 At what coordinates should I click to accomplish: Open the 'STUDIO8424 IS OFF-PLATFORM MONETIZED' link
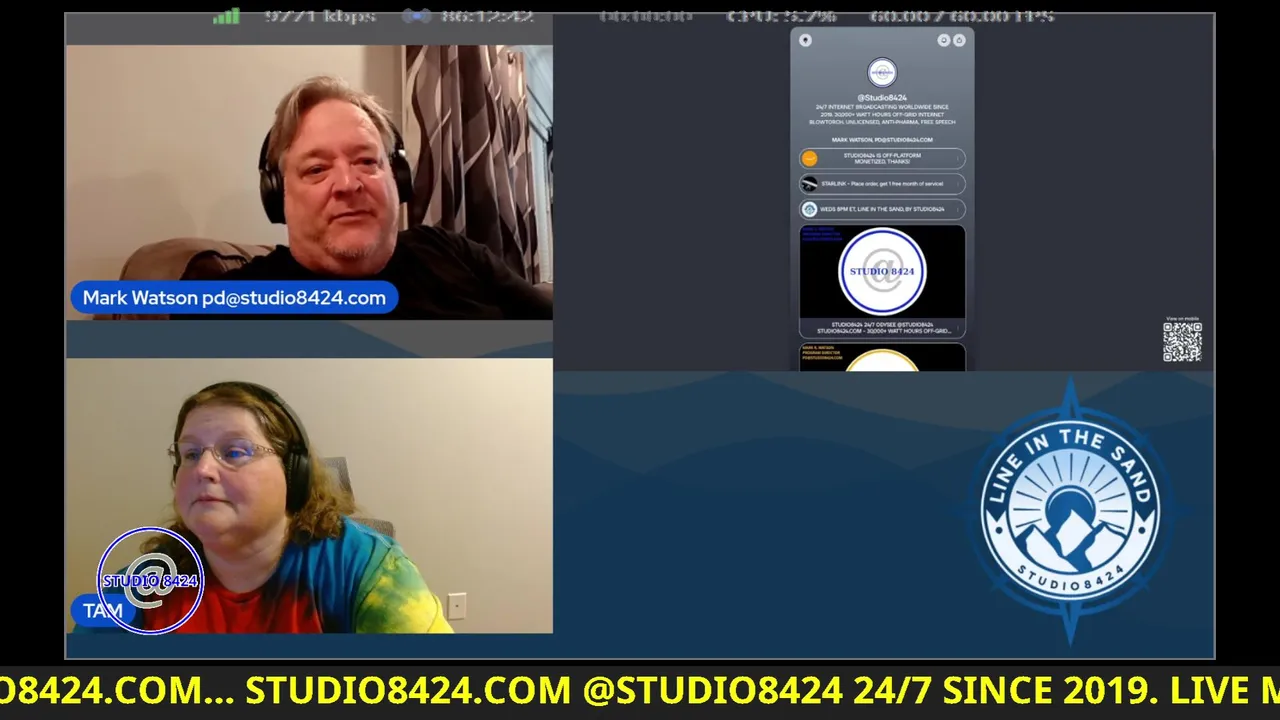882,158
